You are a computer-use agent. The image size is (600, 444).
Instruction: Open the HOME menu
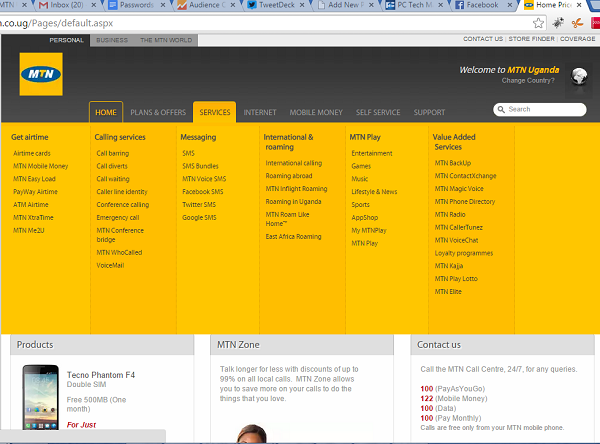(106, 112)
